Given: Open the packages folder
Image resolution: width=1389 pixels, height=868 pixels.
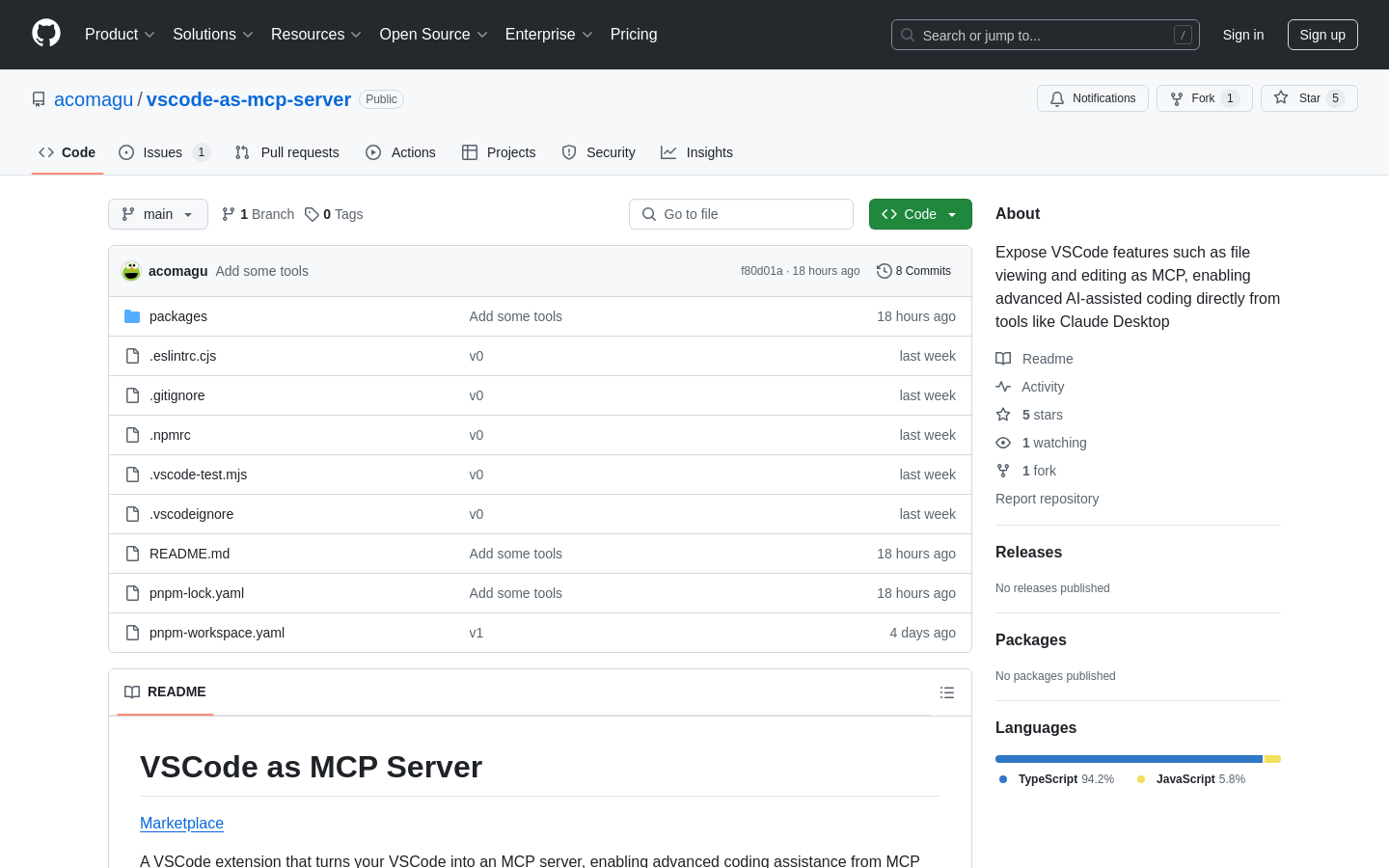Looking at the screenshot, I should pos(178,316).
